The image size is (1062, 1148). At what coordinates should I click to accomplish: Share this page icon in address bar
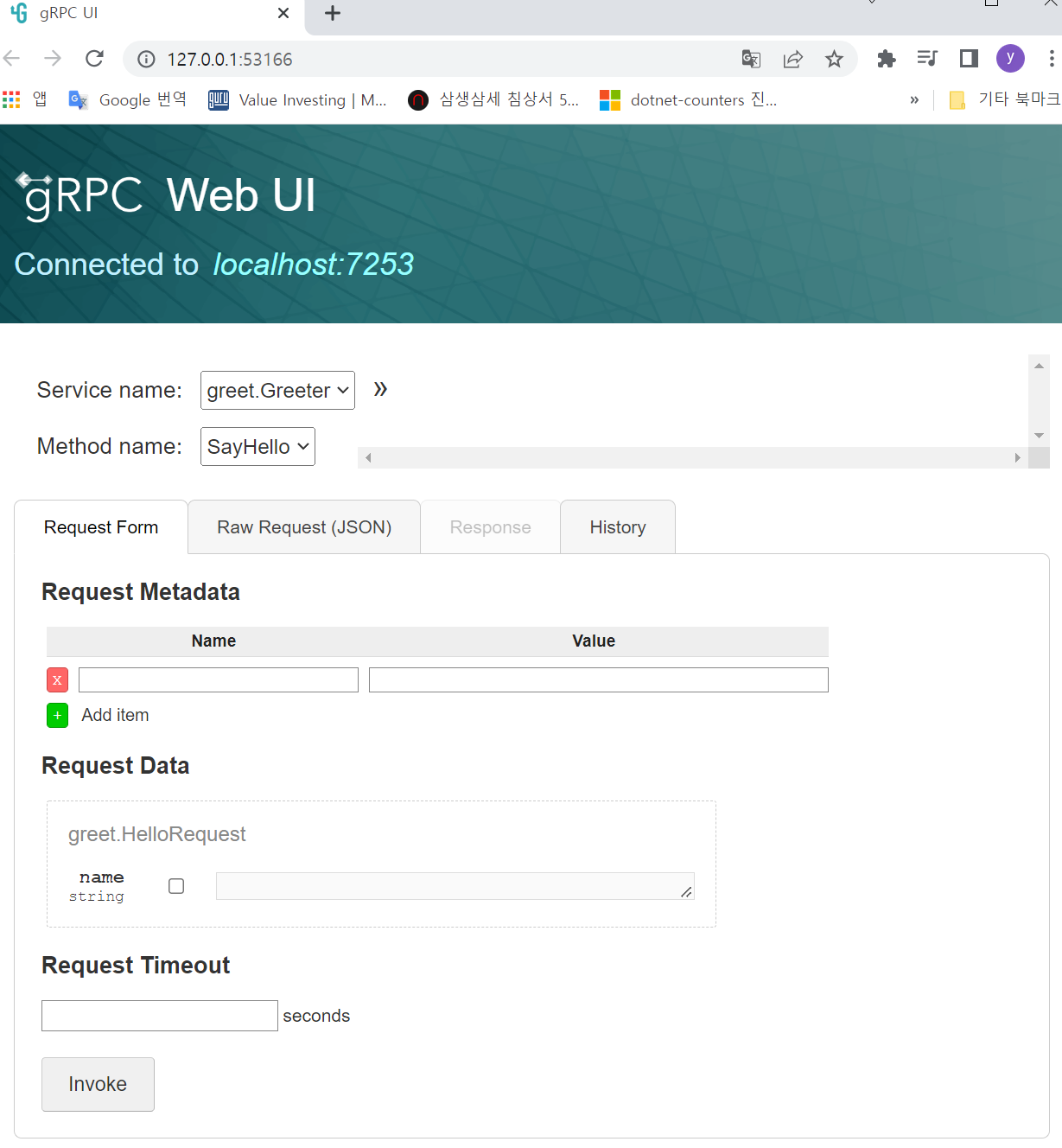tap(792, 59)
